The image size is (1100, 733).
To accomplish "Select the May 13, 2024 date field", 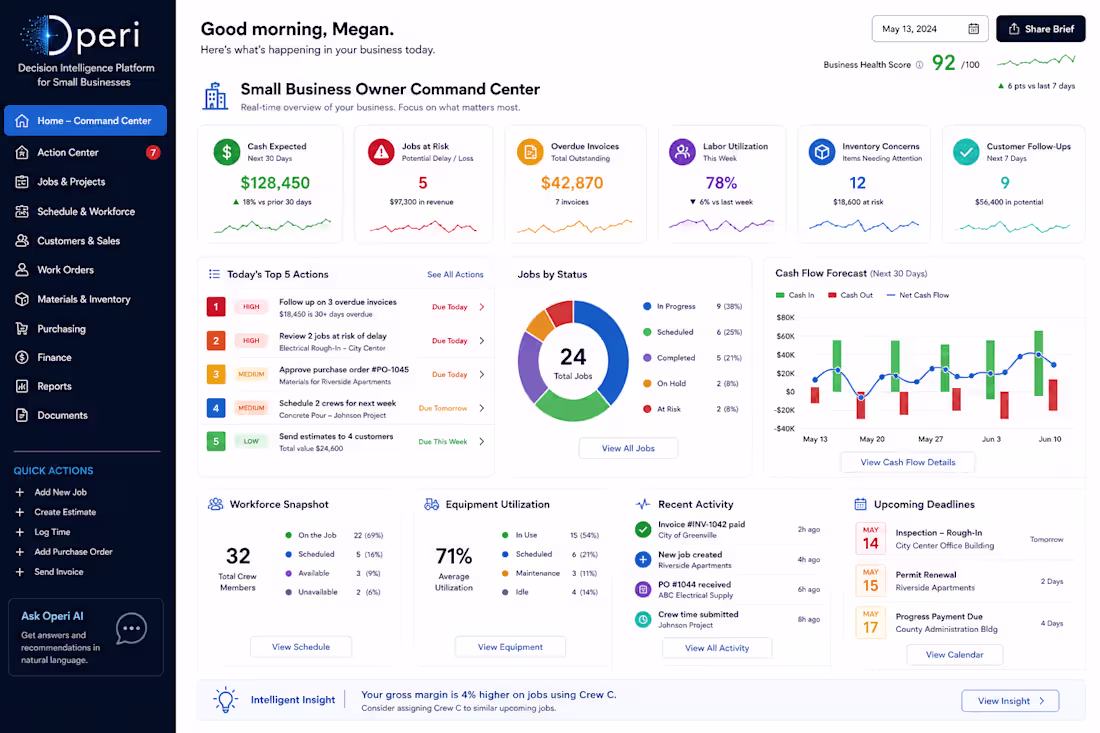I will tap(930, 29).
